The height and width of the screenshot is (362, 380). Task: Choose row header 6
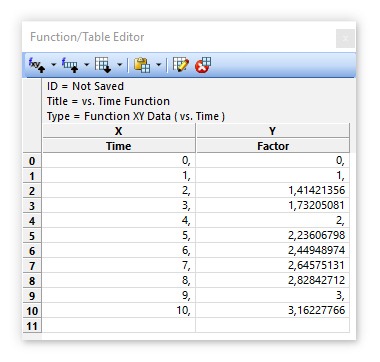point(32,251)
